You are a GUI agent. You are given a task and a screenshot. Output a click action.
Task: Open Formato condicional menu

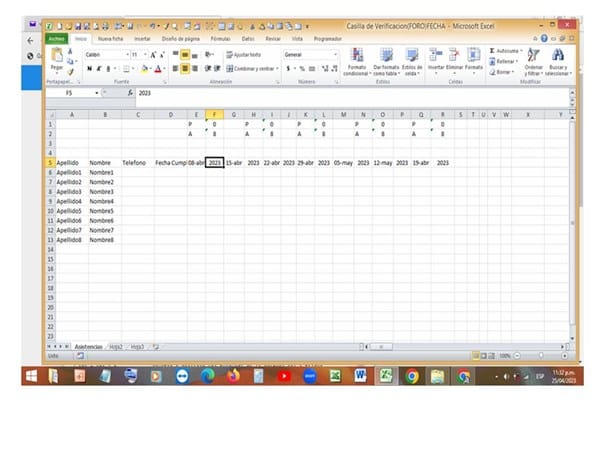(x=357, y=62)
